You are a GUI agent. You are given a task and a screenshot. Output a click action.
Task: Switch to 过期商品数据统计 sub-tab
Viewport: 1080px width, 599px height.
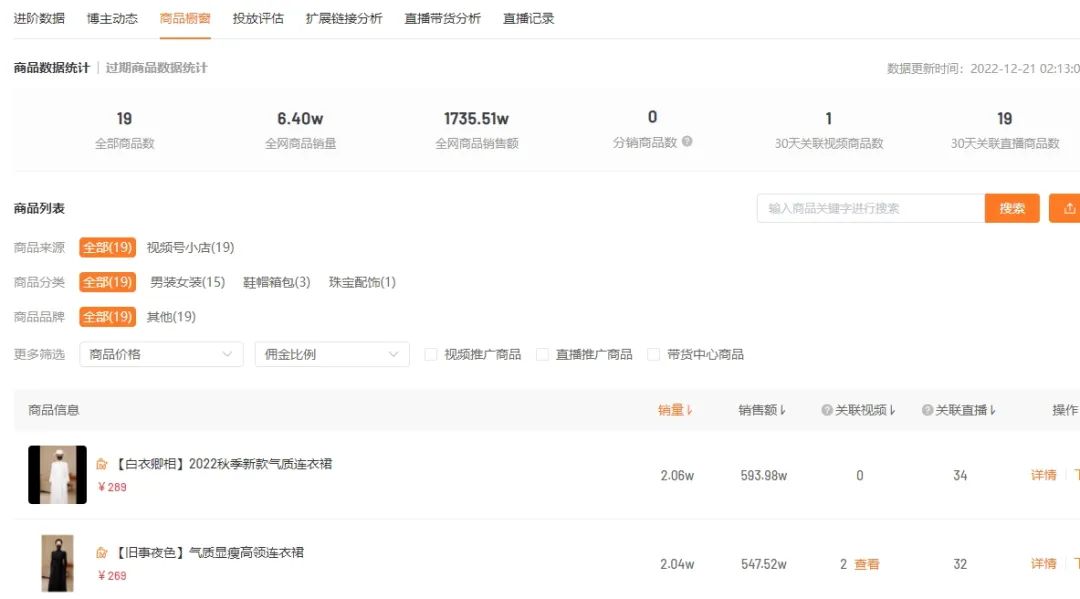(156, 67)
